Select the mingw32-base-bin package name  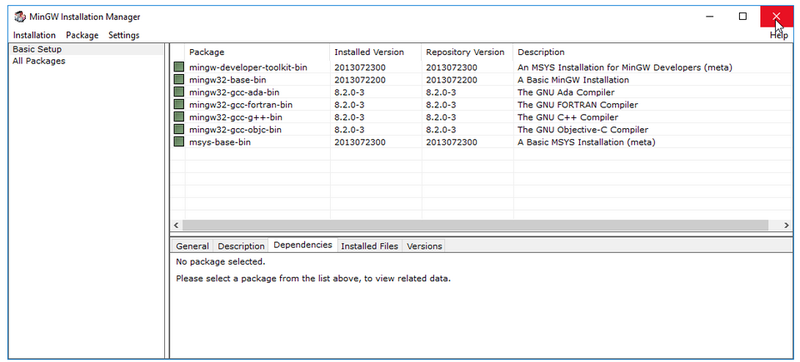point(228,80)
